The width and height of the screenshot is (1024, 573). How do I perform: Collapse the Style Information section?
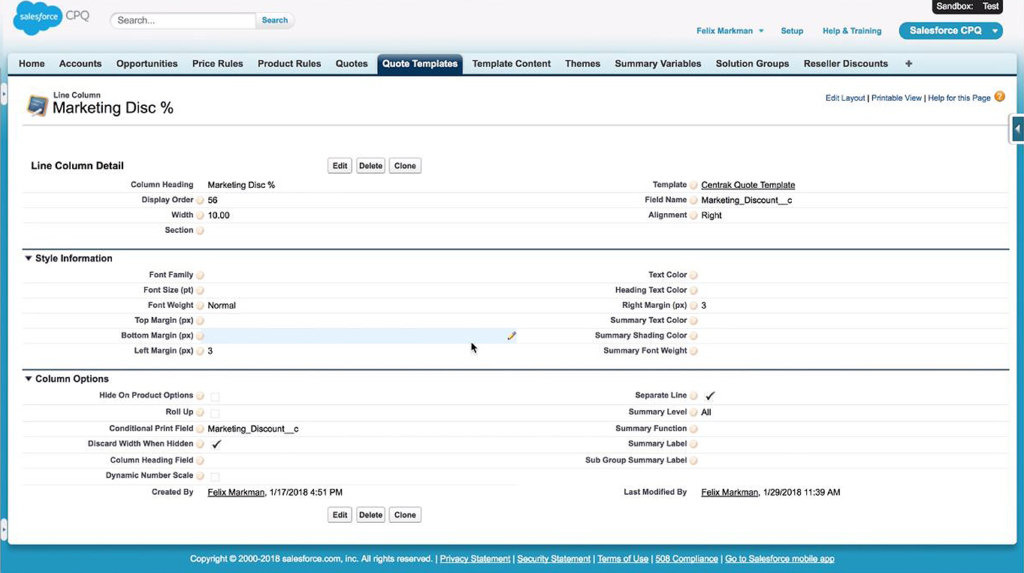click(28, 258)
